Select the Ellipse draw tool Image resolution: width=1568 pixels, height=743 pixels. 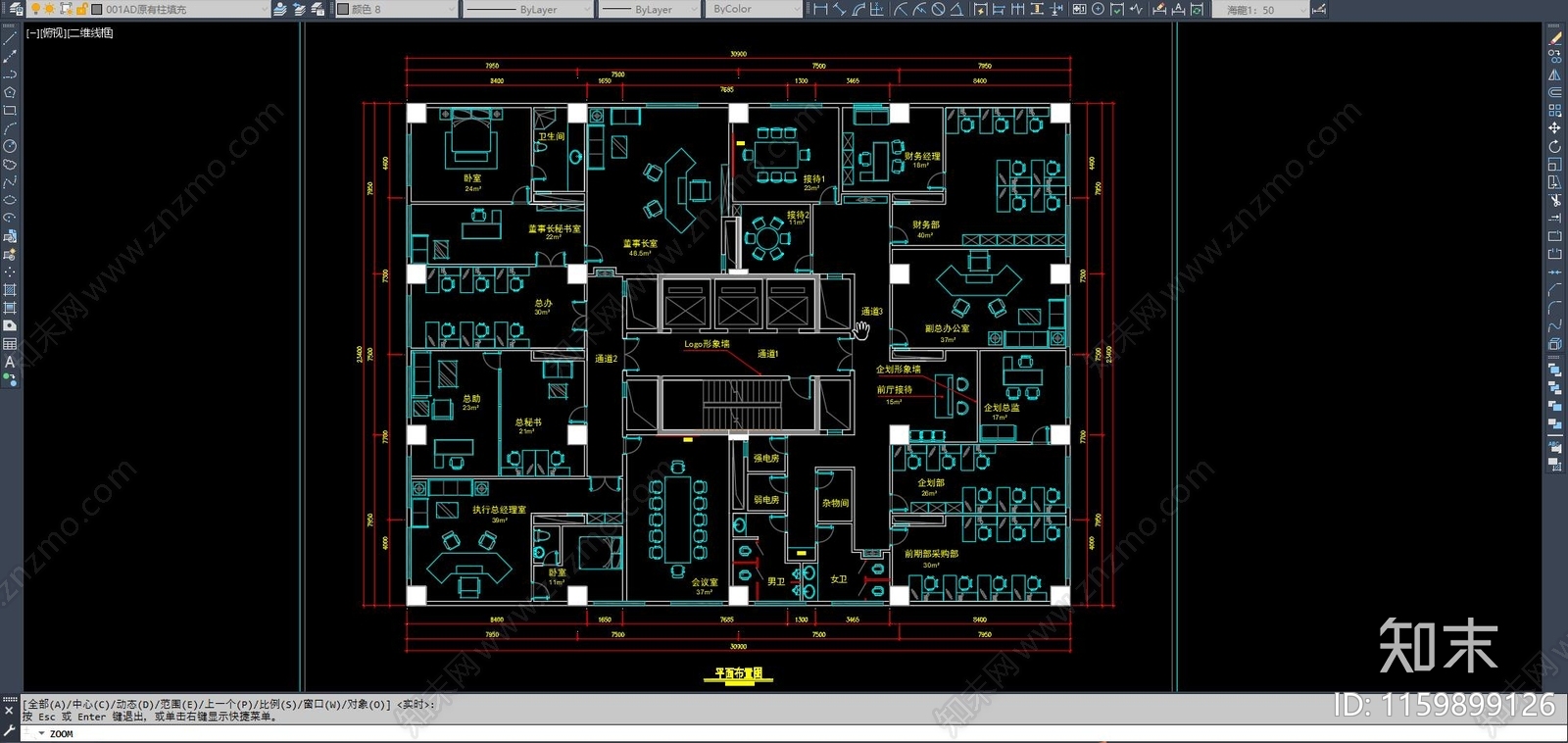click(10, 200)
